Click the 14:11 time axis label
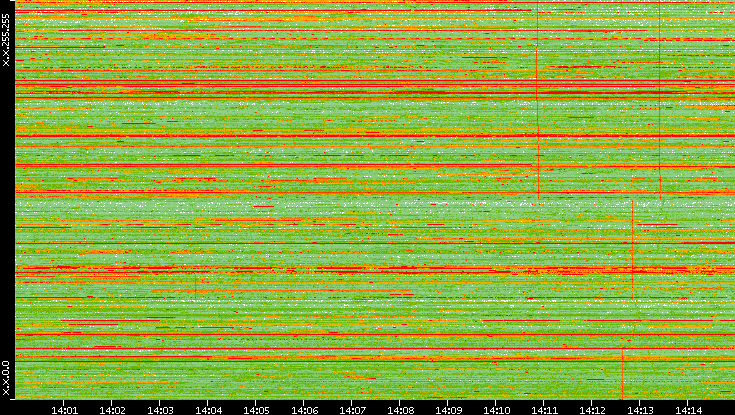735x415 pixels. pos(544,410)
